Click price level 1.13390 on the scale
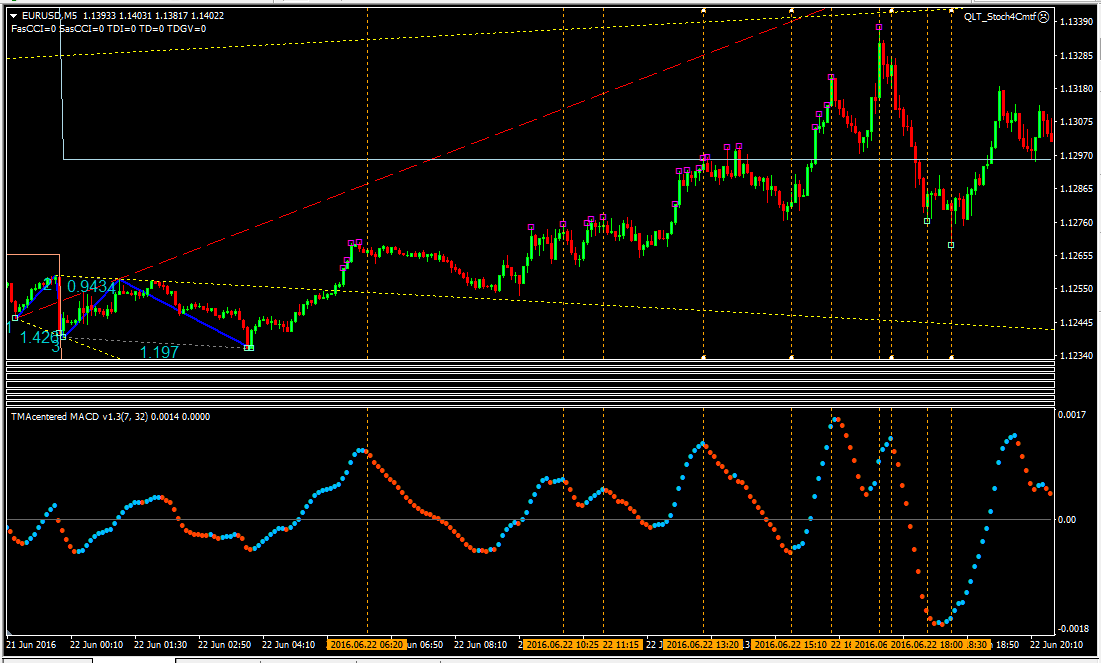Image resolution: width=1101 pixels, height=663 pixels. pyautogui.click(x=1076, y=22)
